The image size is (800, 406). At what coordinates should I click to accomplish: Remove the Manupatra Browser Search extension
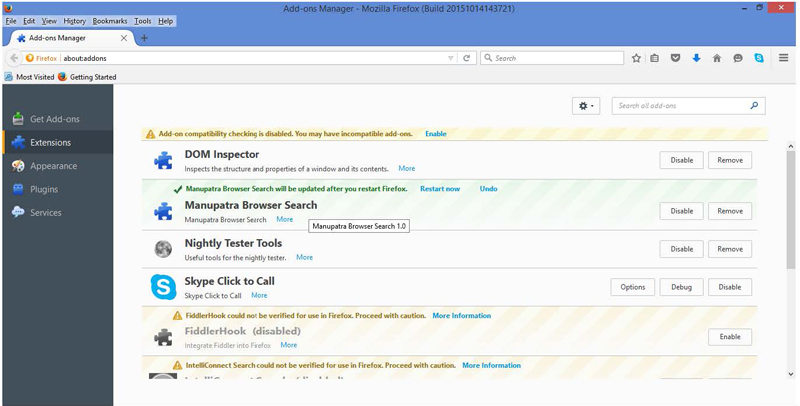click(730, 211)
